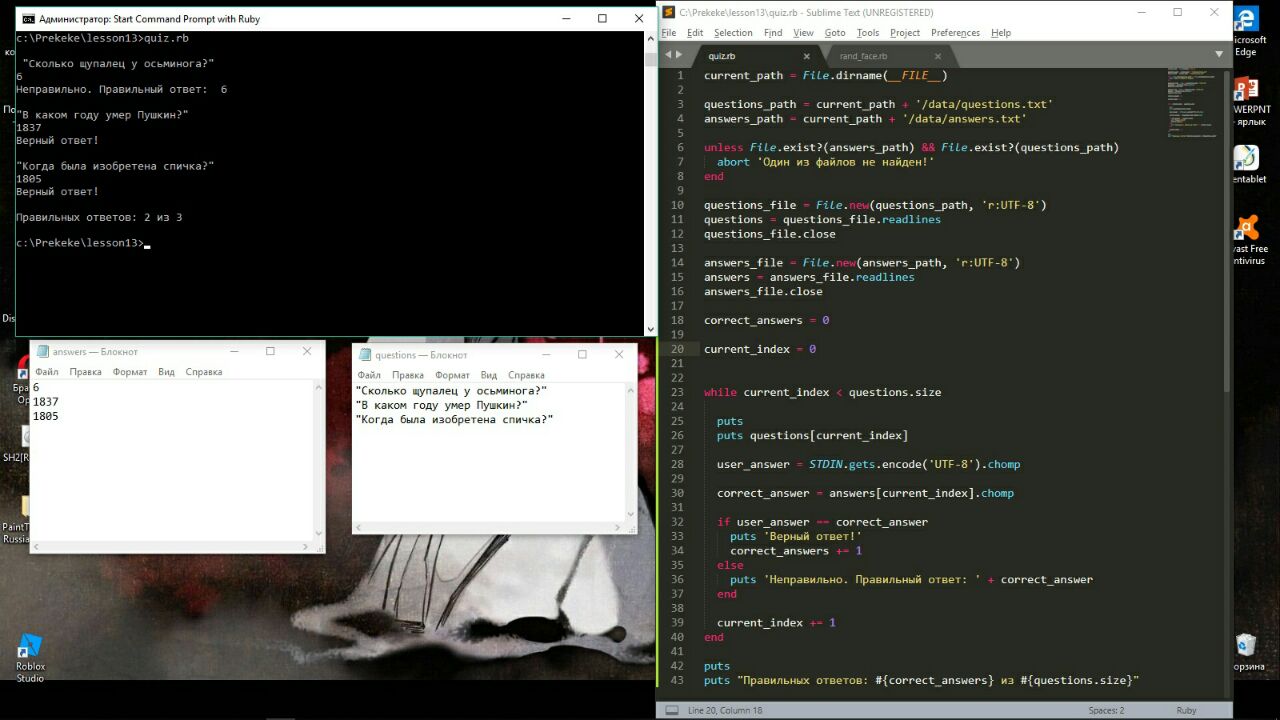Open Формат menu in questions Notepad
Image resolution: width=1280 pixels, height=720 pixels.
452,375
